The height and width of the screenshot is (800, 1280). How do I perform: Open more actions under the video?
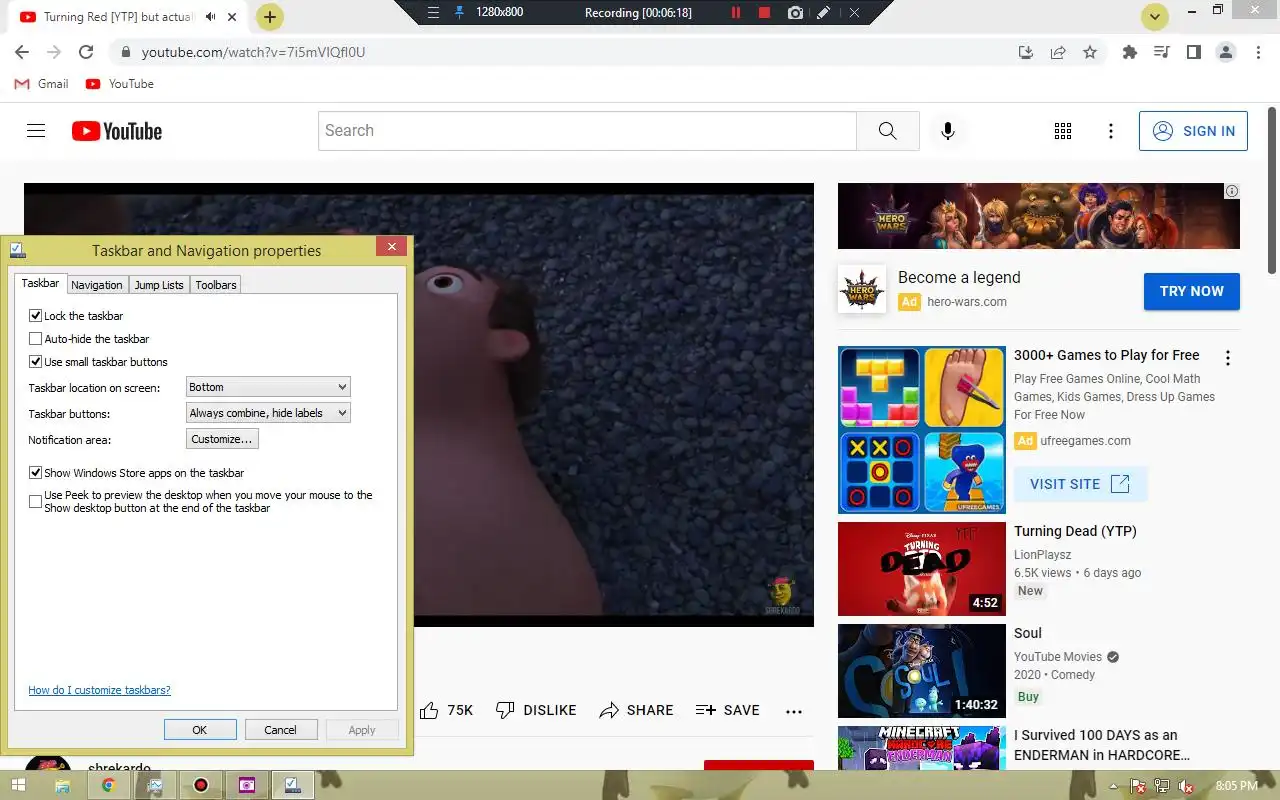pyautogui.click(x=794, y=711)
